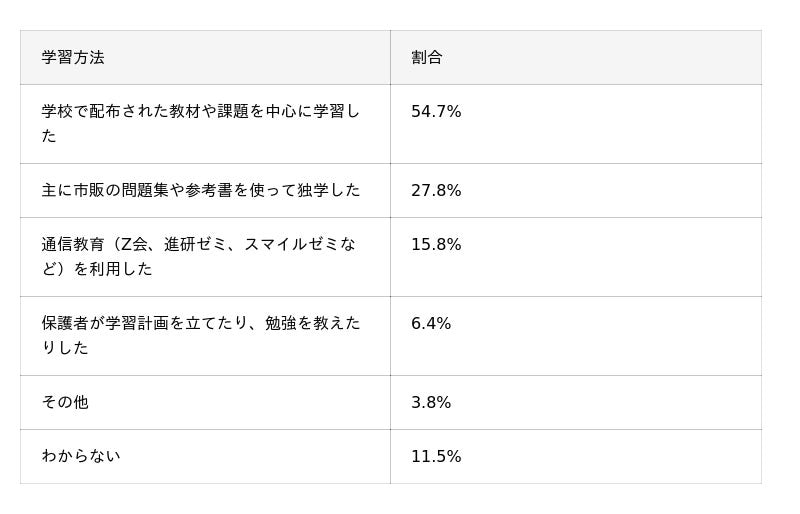Click the 11.5% percentage cell
800x514 pixels.
coord(436,457)
